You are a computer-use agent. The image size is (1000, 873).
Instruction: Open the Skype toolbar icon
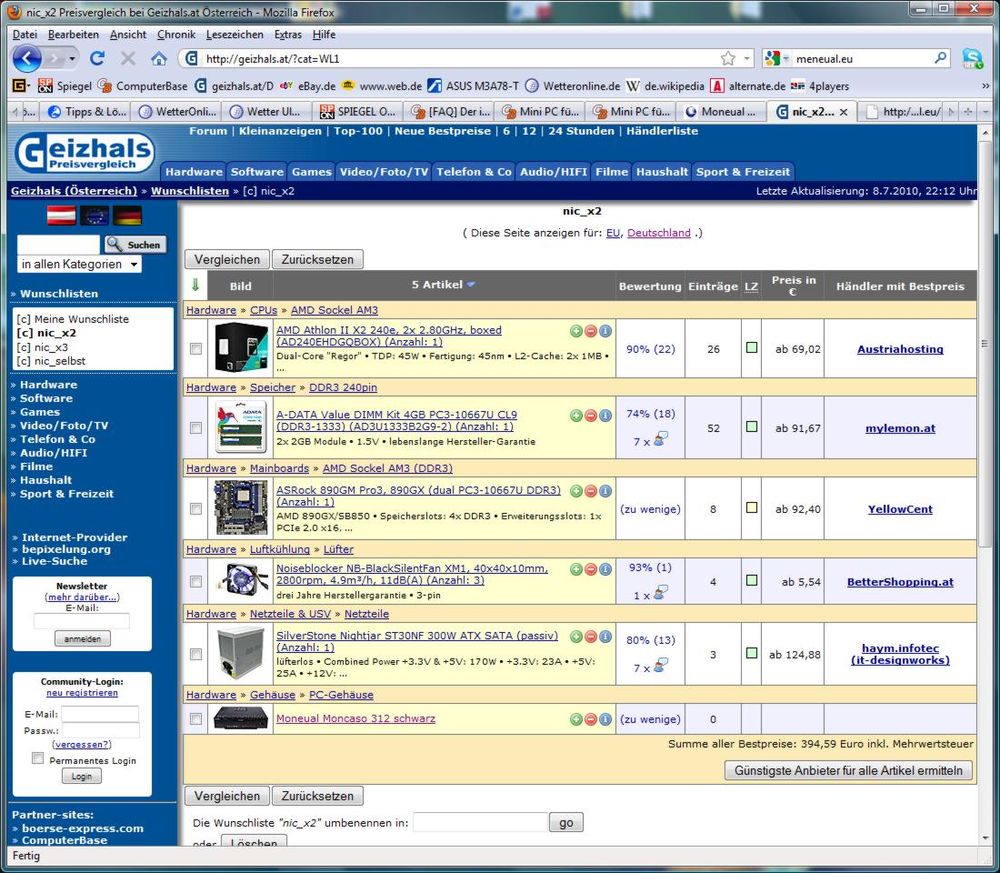(x=972, y=59)
